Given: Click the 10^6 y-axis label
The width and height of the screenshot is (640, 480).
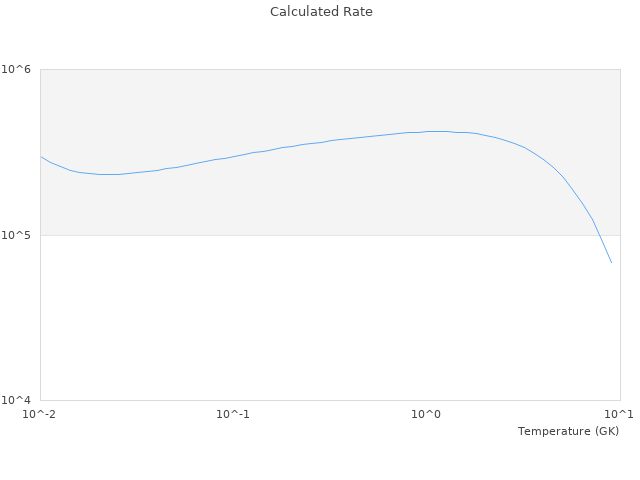Looking at the screenshot, I should pos(19,69).
